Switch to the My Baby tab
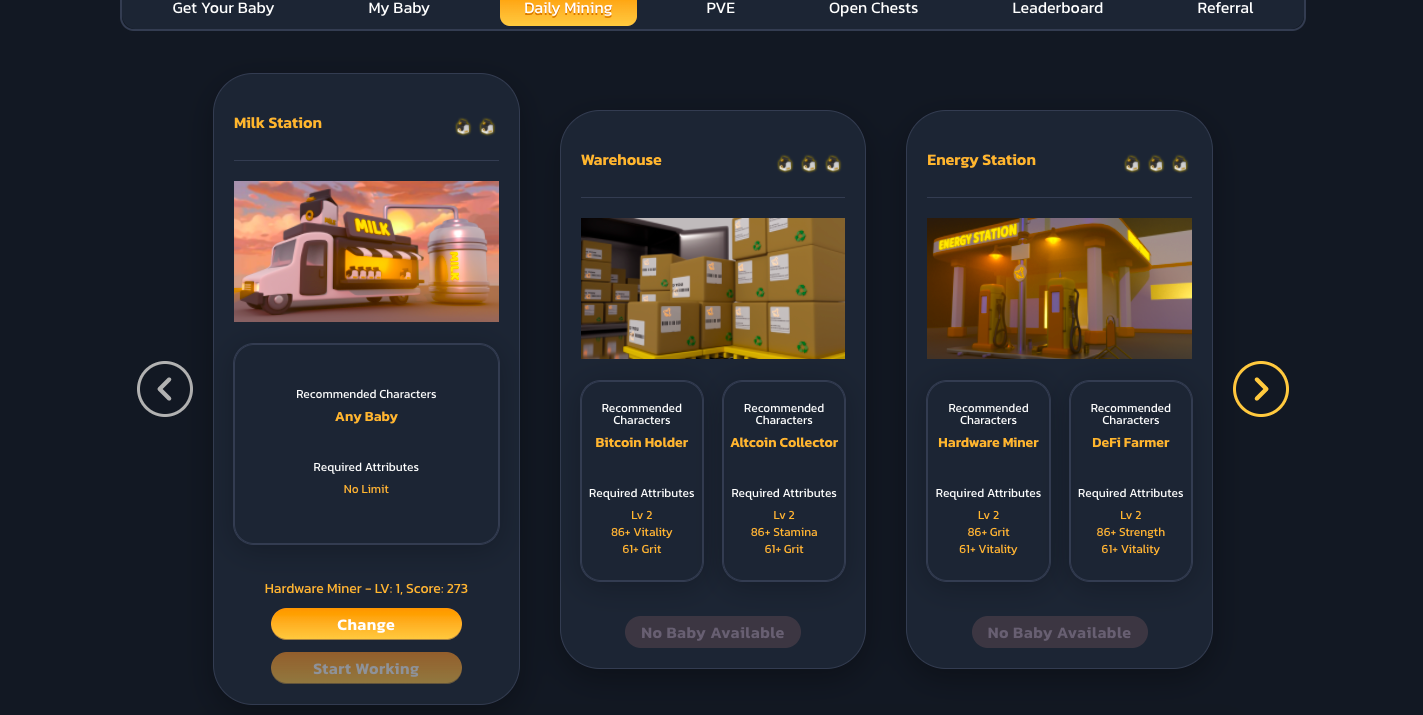 click(x=399, y=9)
